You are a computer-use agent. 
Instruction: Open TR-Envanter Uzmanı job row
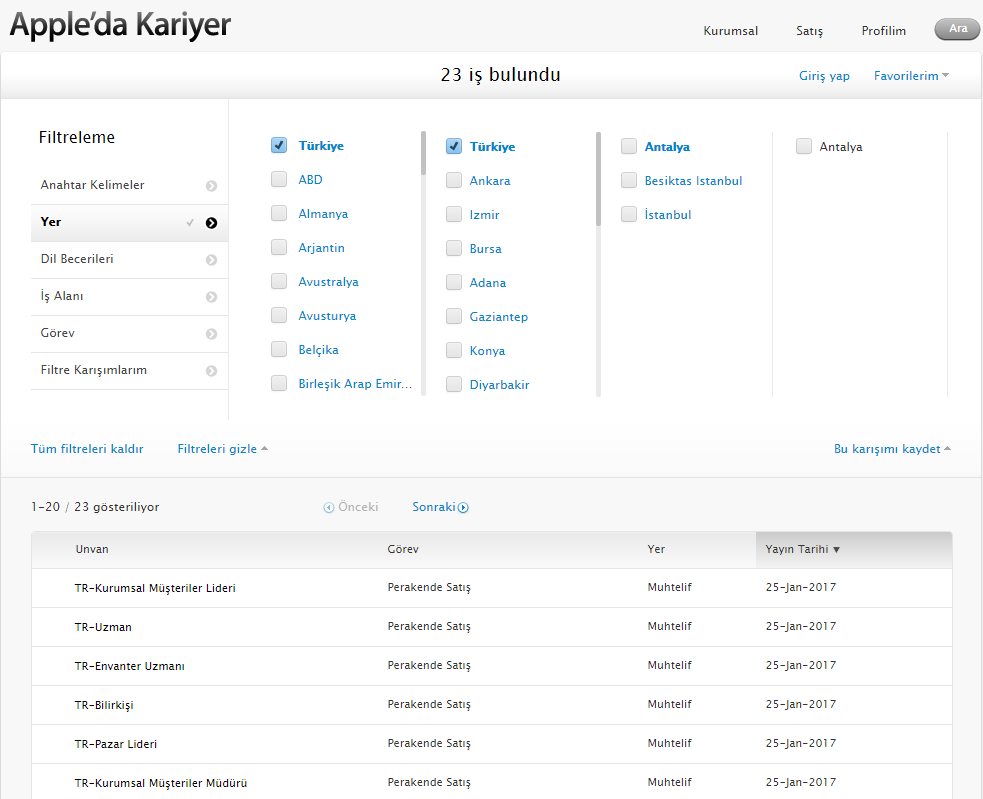pyautogui.click(x=492, y=666)
